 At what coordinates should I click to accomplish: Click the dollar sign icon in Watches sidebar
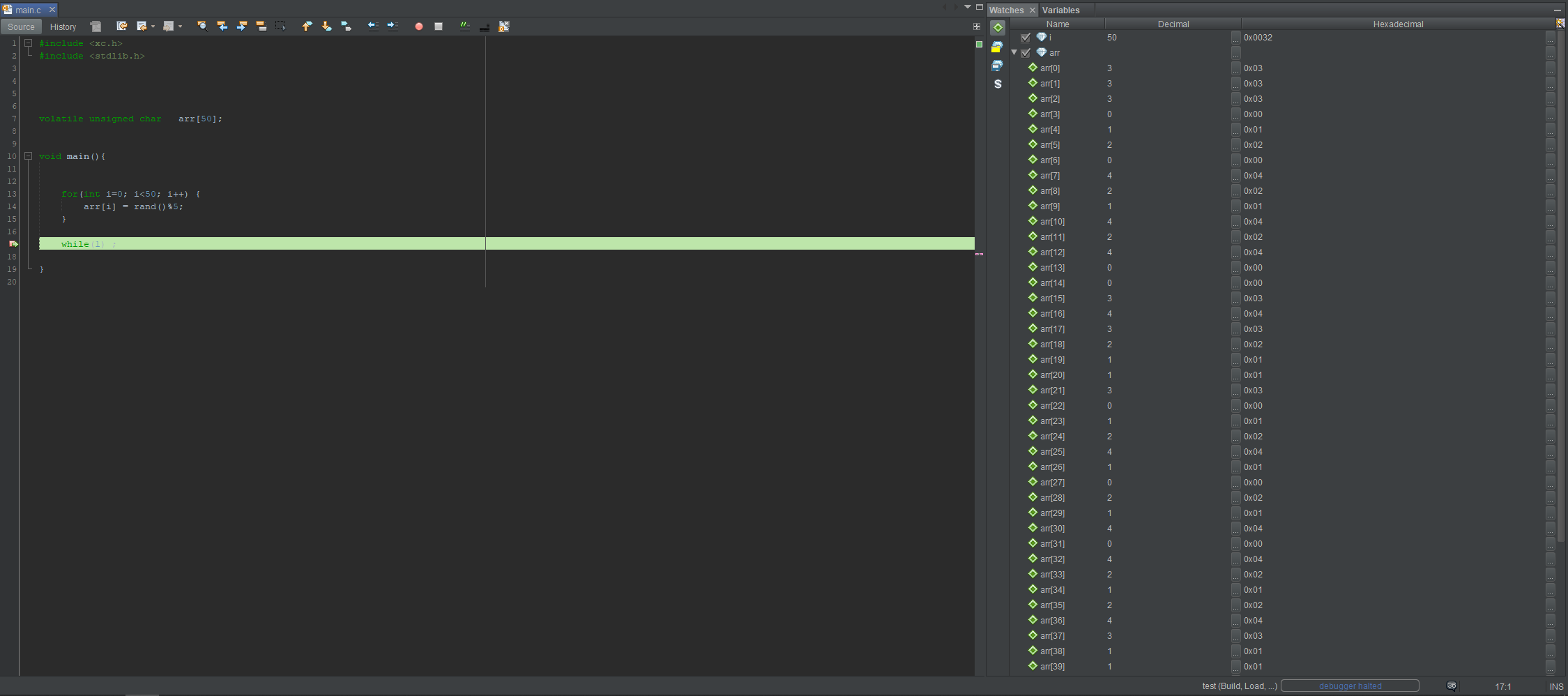pos(998,84)
